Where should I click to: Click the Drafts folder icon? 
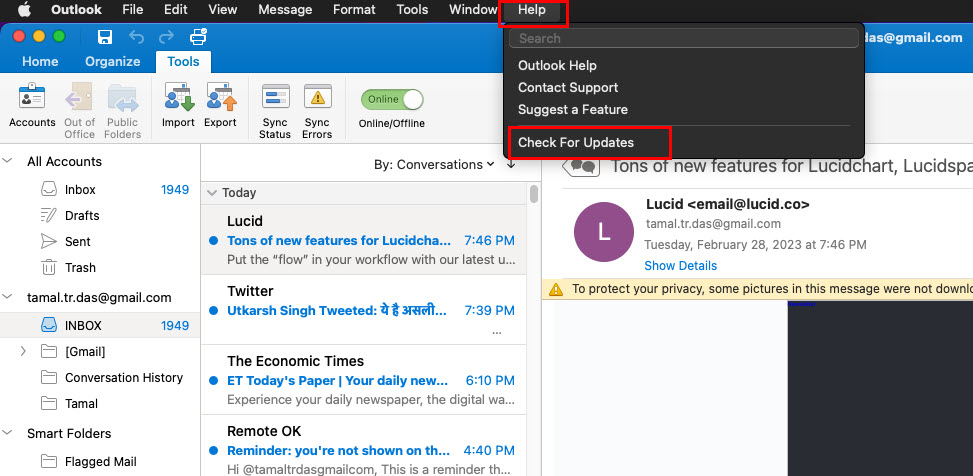48,215
